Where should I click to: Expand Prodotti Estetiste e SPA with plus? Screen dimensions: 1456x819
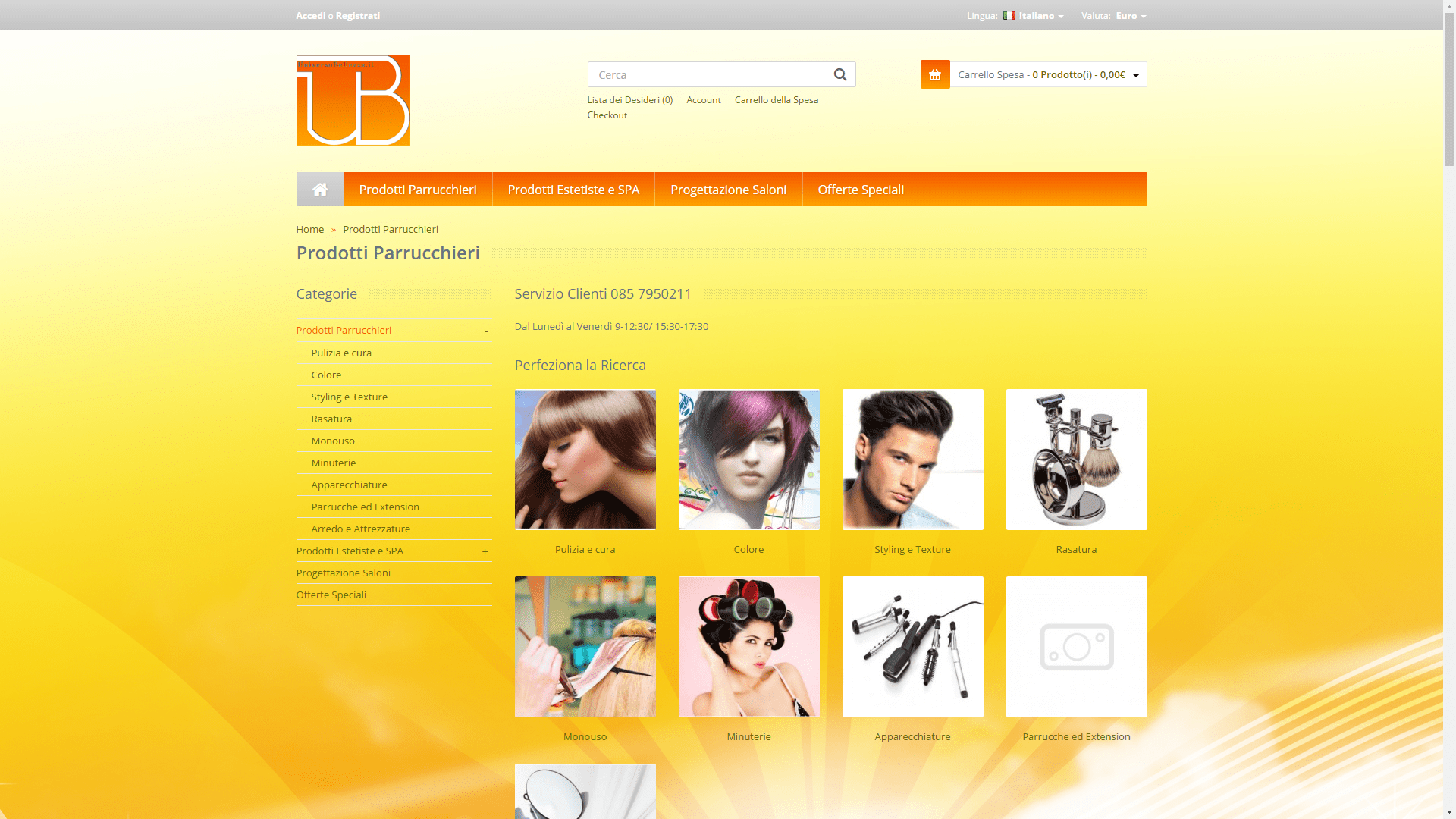coord(485,551)
